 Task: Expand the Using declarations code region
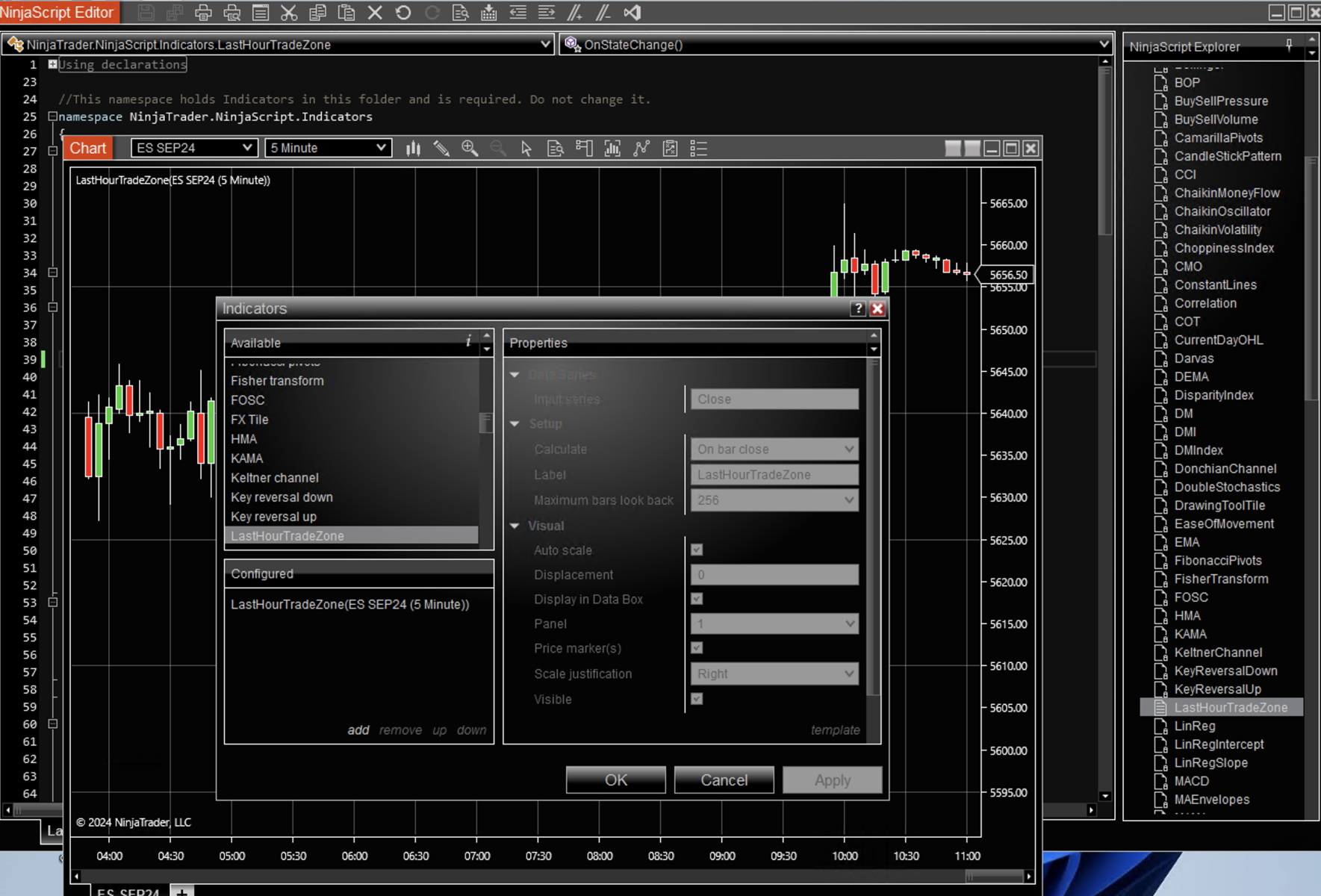tap(52, 64)
